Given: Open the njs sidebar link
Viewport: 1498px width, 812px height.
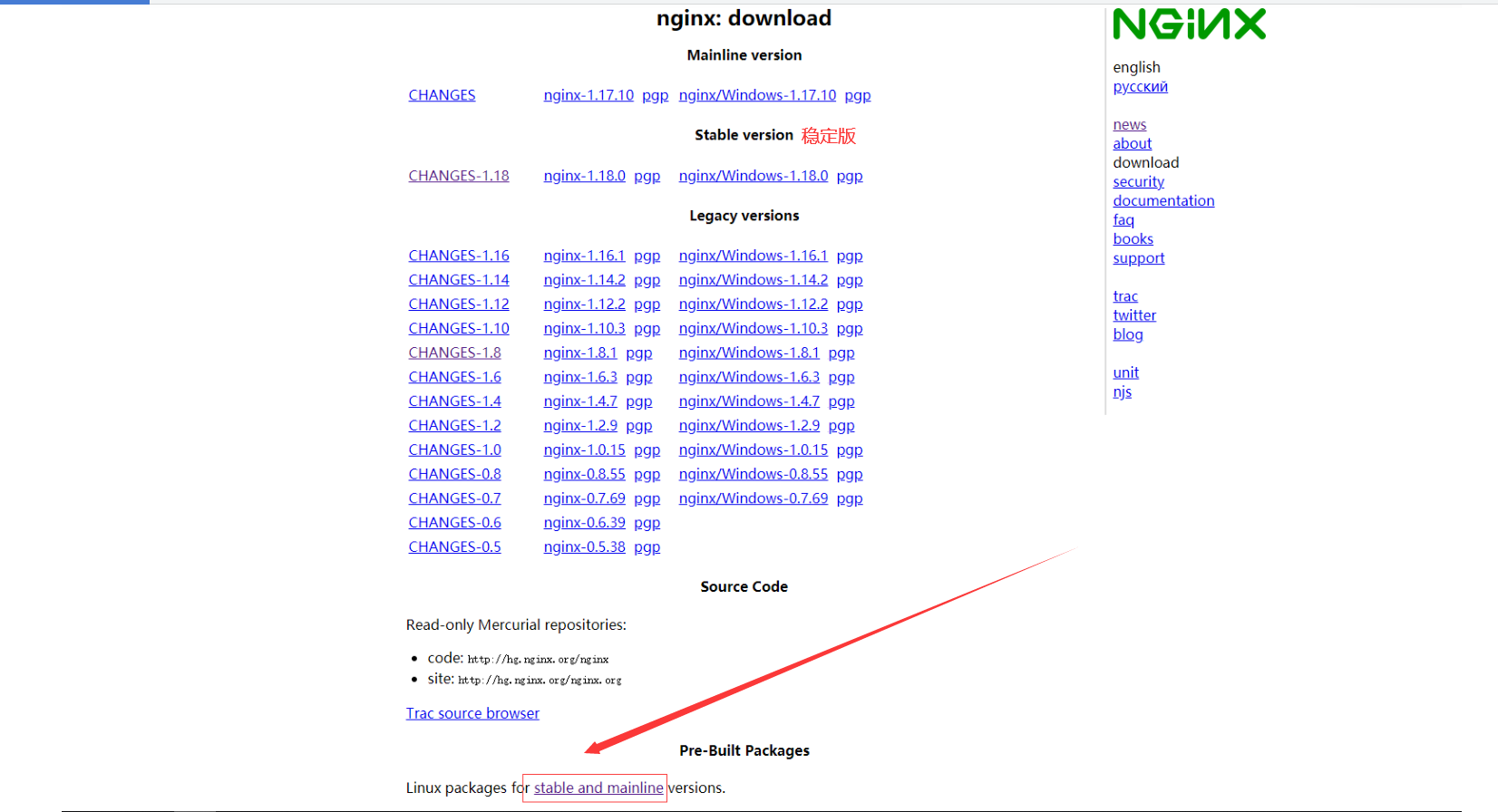Looking at the screenshot, I should pyautogui.click(x=1123, y=391).
